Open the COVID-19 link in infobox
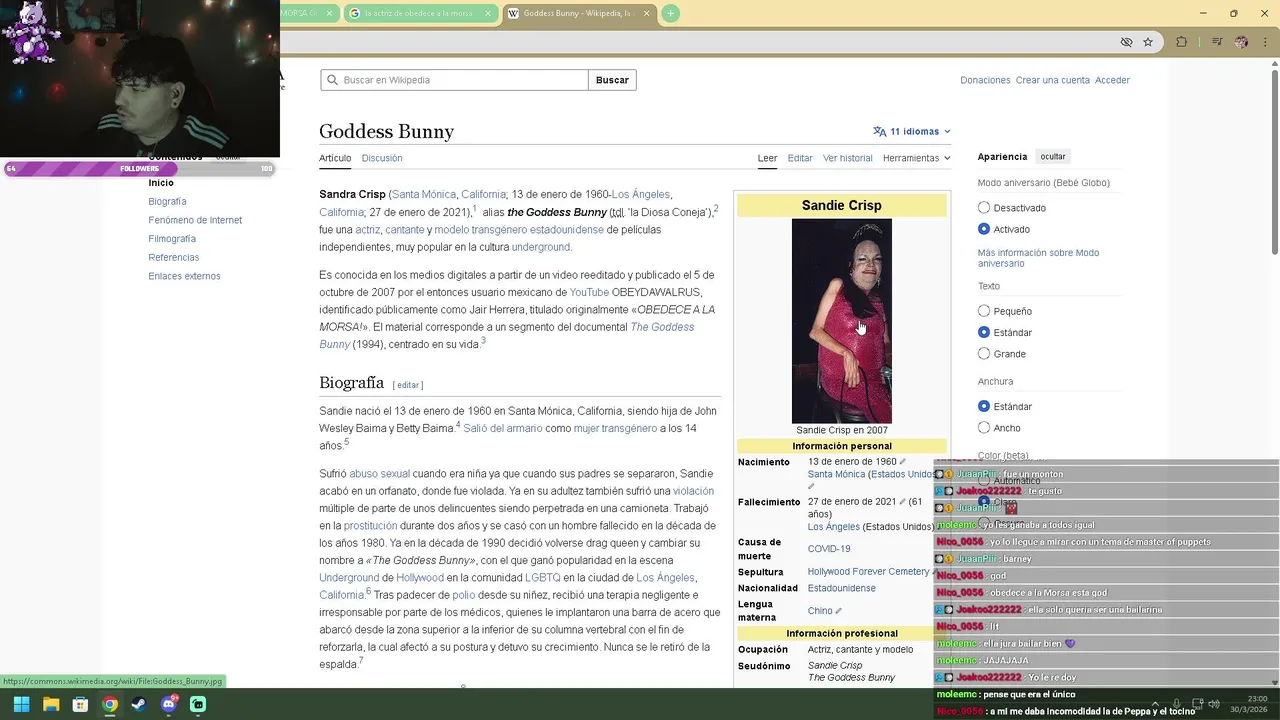The height and width of the screenshot is (720, 1280). click(x=829, y=549)
